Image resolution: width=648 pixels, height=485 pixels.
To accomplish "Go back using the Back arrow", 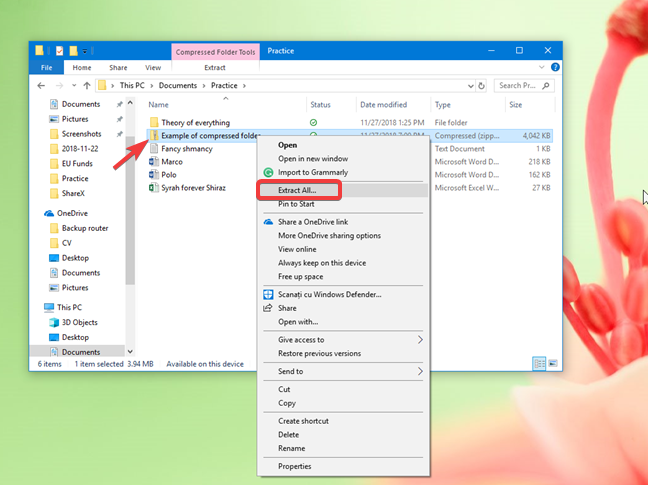I will pyautogui.click(x=40, y=85).
